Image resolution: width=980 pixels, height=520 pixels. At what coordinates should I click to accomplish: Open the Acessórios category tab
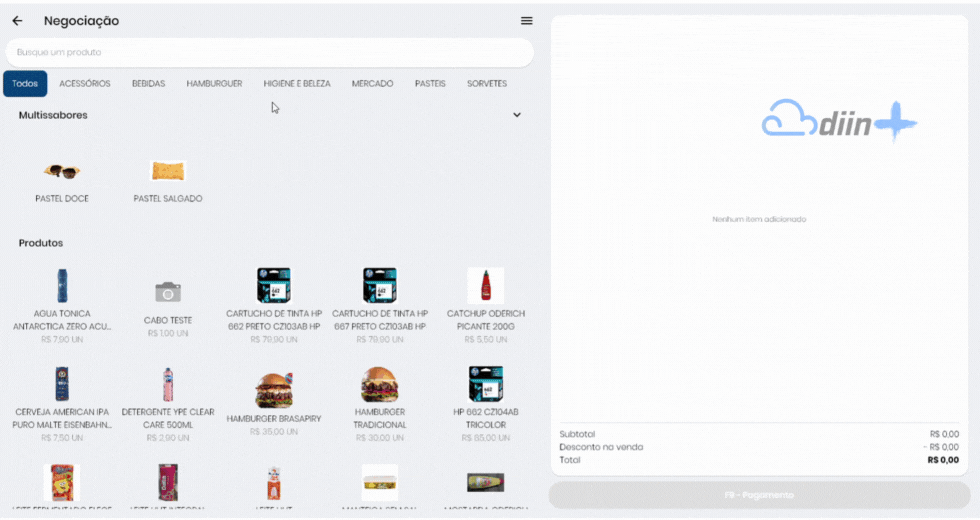(x=85, y=84)
